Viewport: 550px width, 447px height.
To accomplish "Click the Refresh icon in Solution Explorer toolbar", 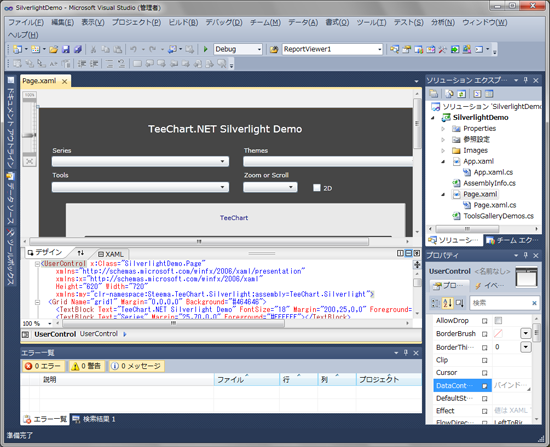I will (462, 94).
